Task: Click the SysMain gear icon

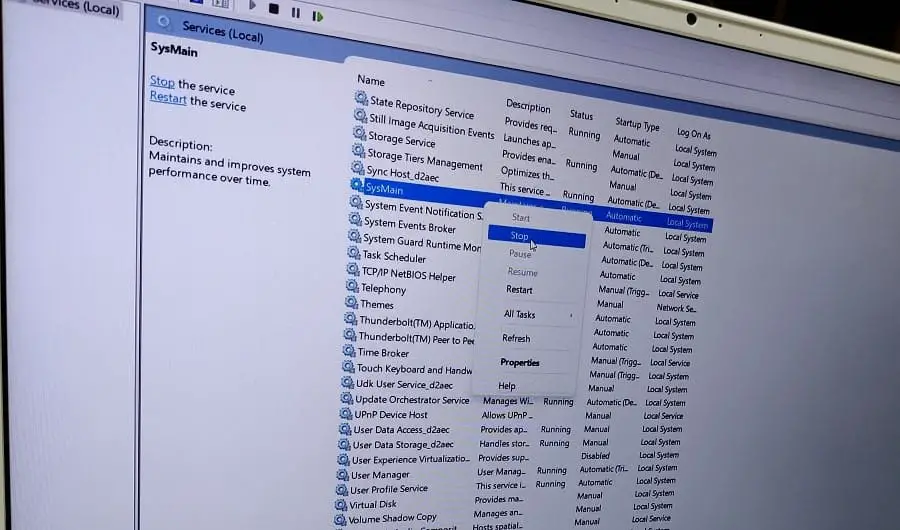Action: pyautogui.click(x=356, y=185)
